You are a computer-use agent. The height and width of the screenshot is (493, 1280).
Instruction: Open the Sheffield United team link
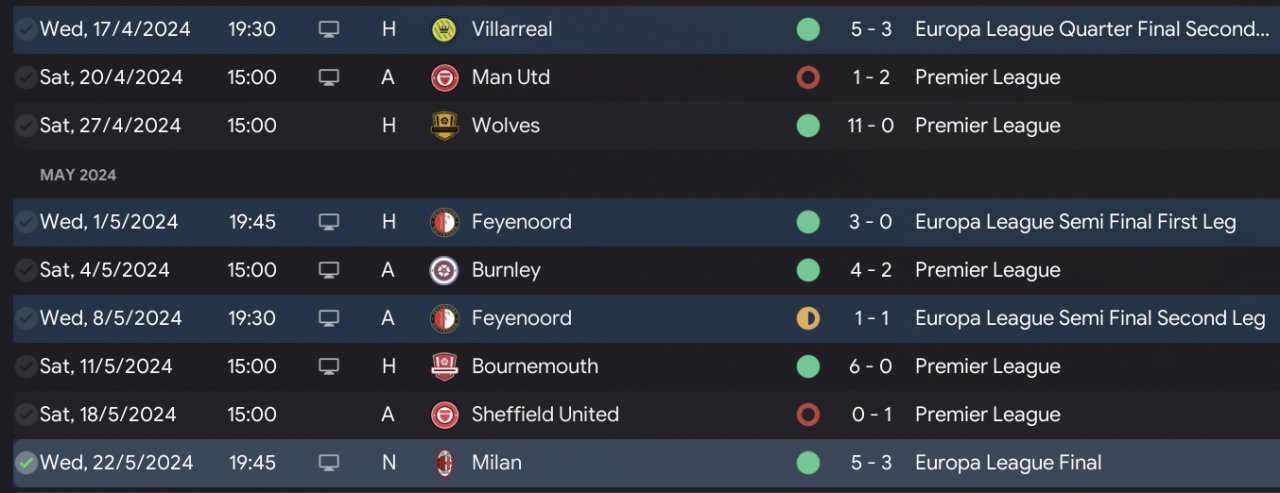point(545,415)
